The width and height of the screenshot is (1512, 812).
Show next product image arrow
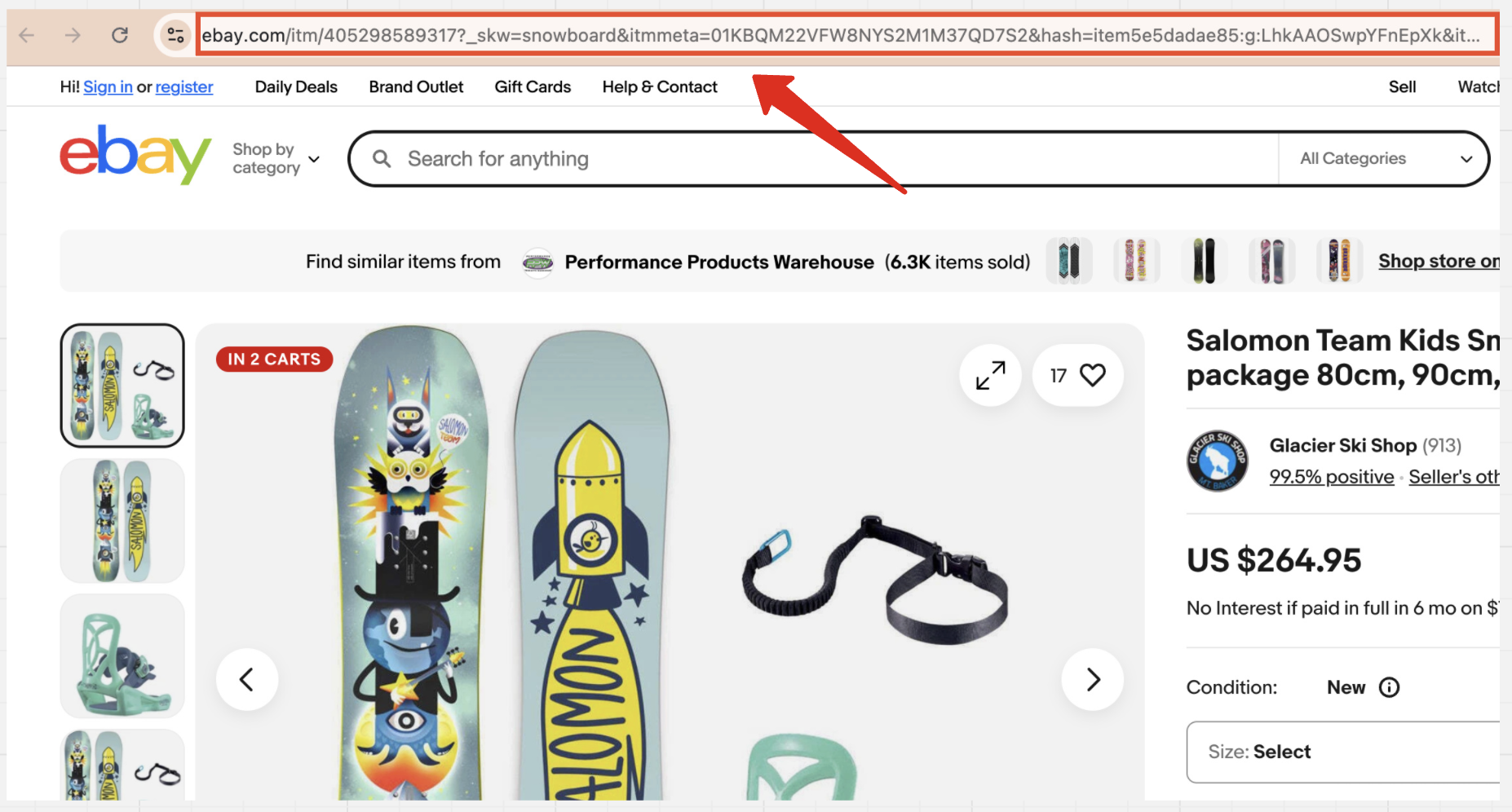point(1093,679)
